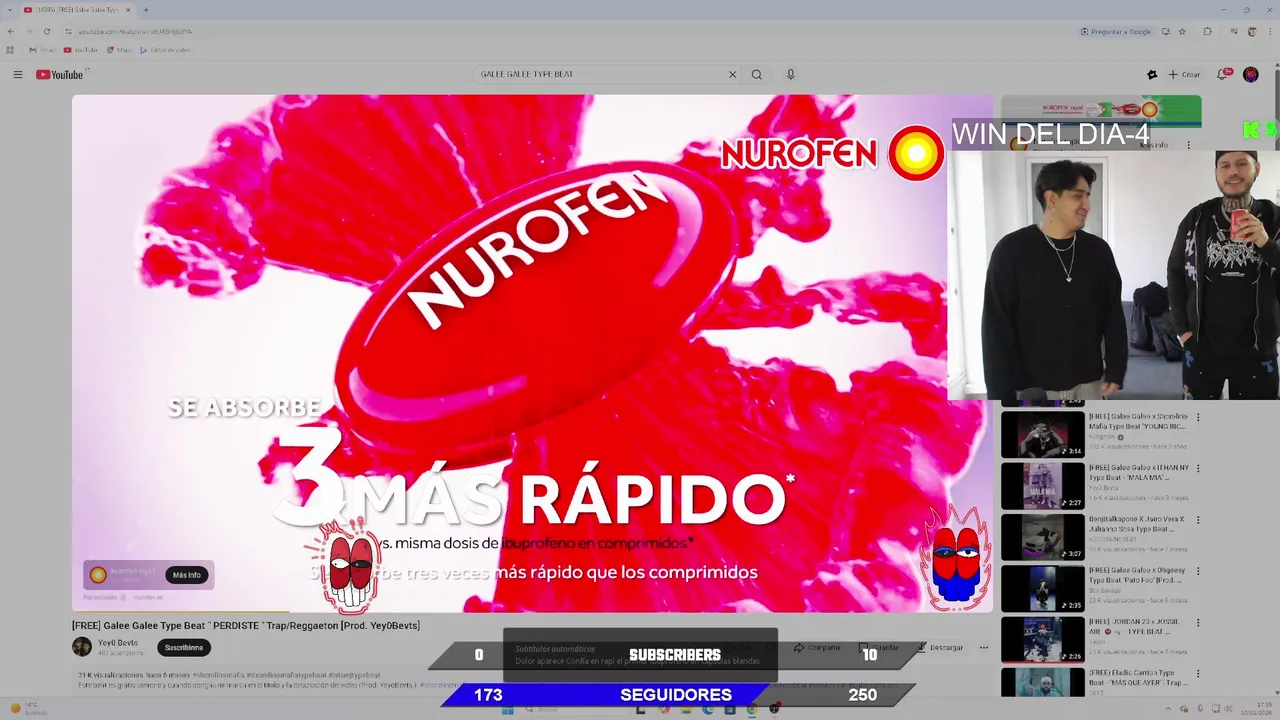This screenshot has height=720, width=1280.
Task: Click the Galee Galee x Ohgeesy title
Action: (x=1136, y=575)
